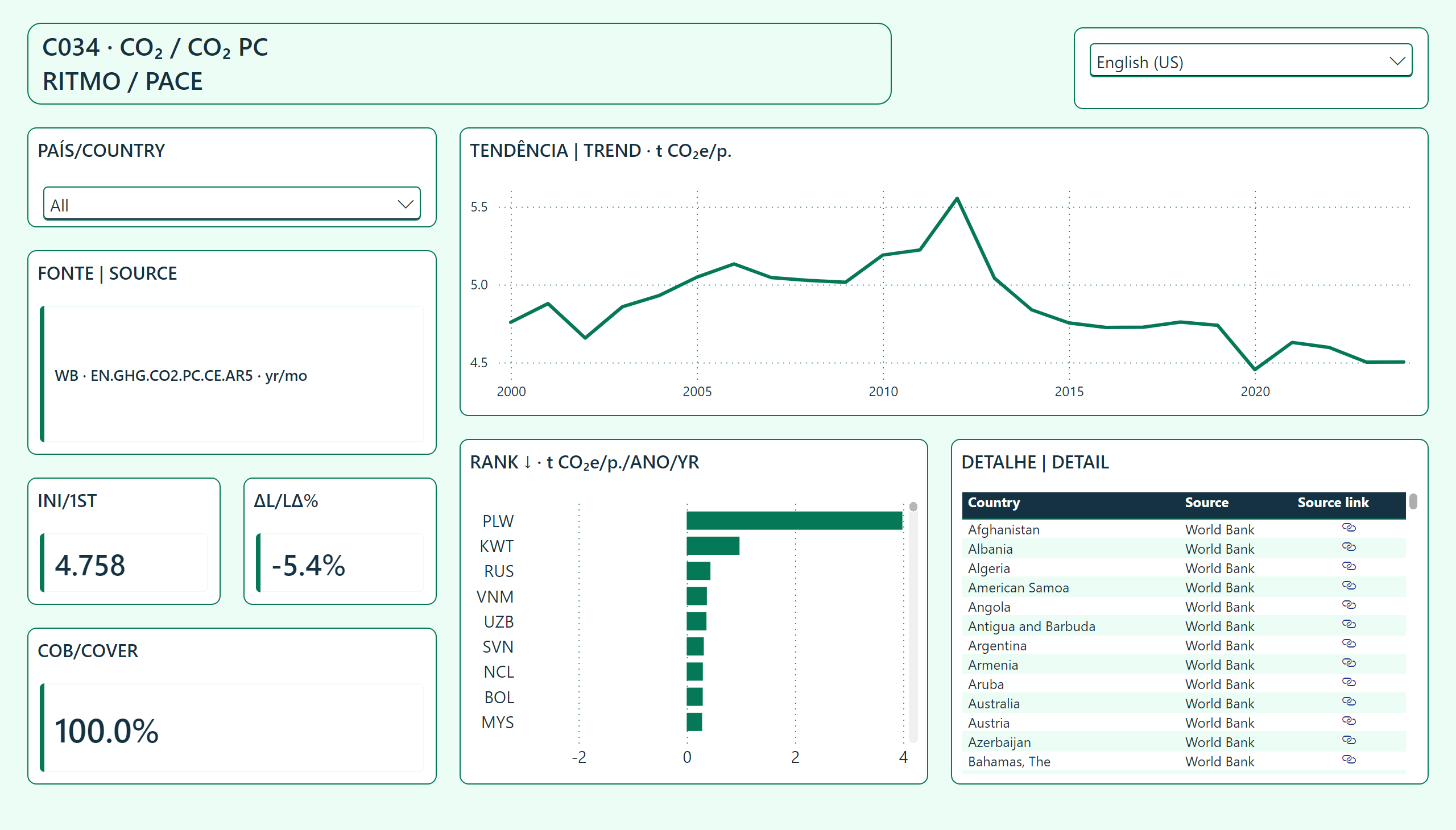Open the Albania source link icon
The height and width of the screenshot is (830, 1456).
1348,547
